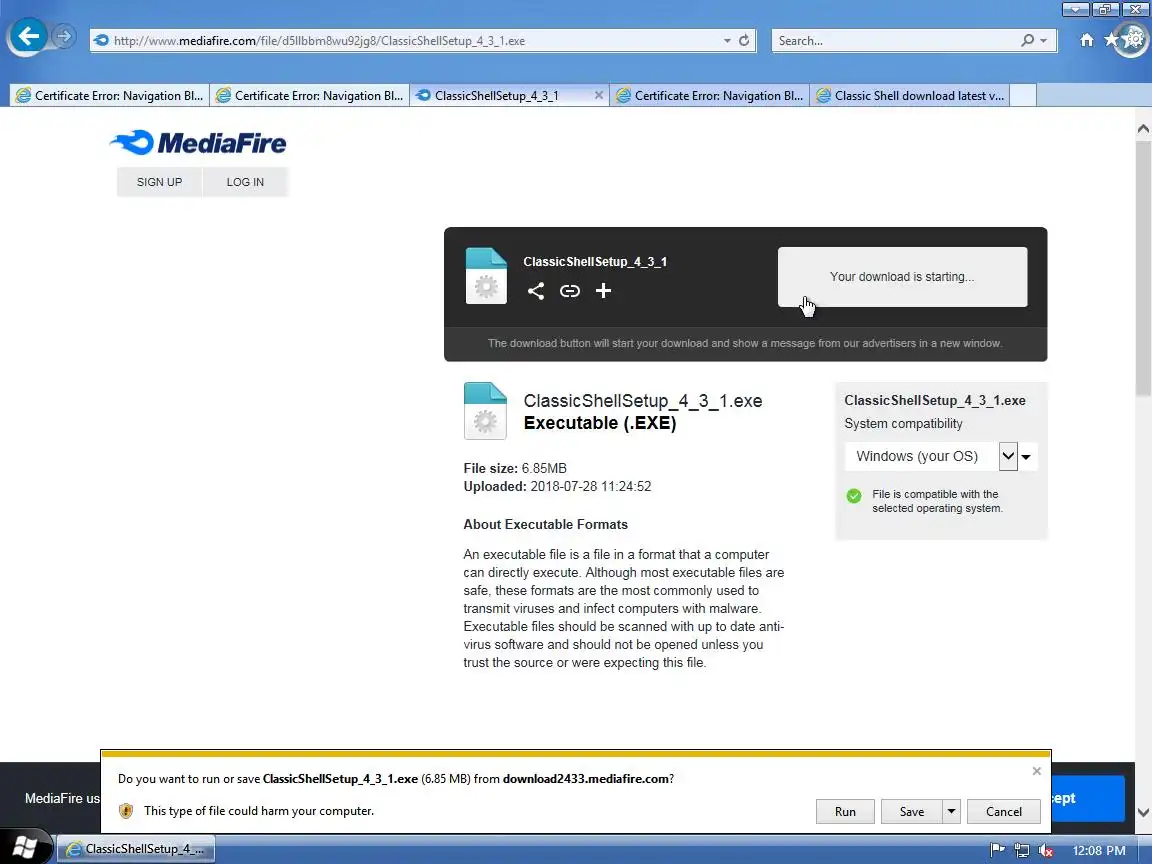Viewport: 1152px width, 864px height.
Task: Open the Windows (your OS) dropdown
Action: pos(940,456)
